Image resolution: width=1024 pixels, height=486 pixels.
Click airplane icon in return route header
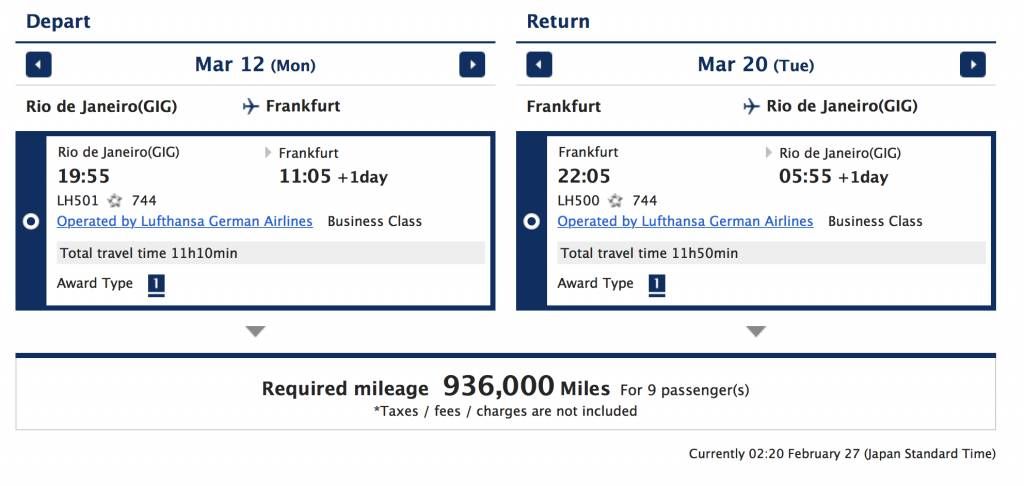tap(752, 106)
